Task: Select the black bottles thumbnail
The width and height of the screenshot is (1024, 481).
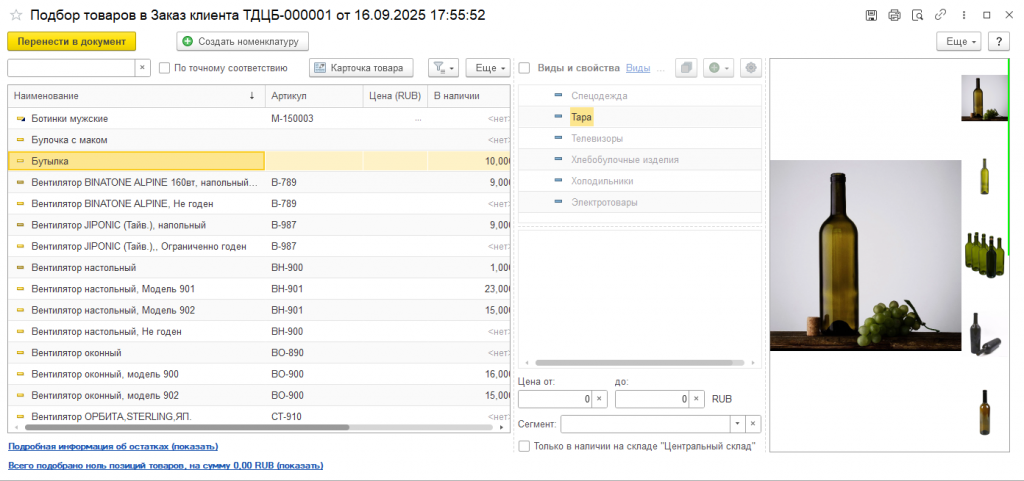Action: [x=984, y=334]
